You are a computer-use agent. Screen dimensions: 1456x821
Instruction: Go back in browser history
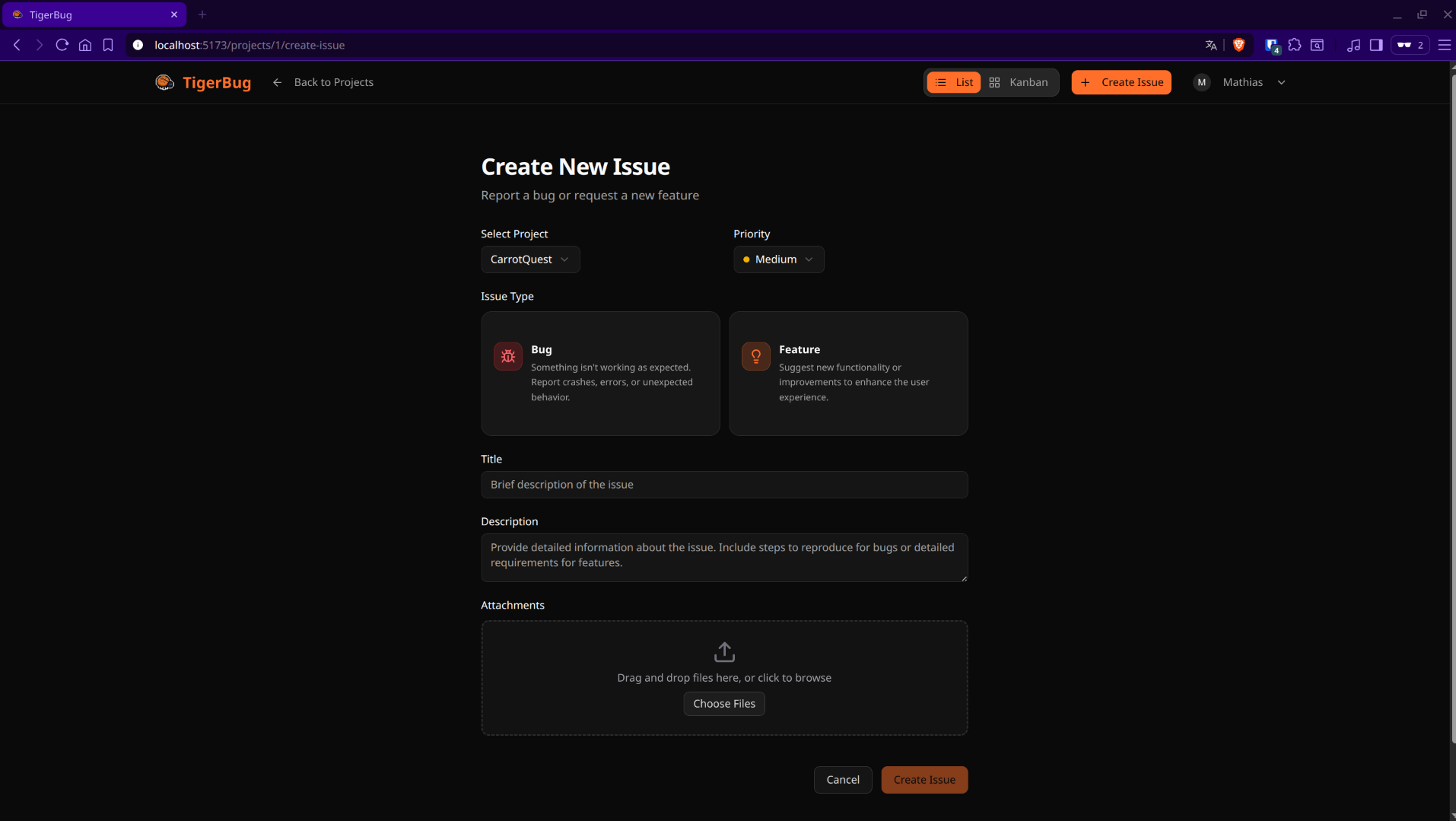point(17,45)
